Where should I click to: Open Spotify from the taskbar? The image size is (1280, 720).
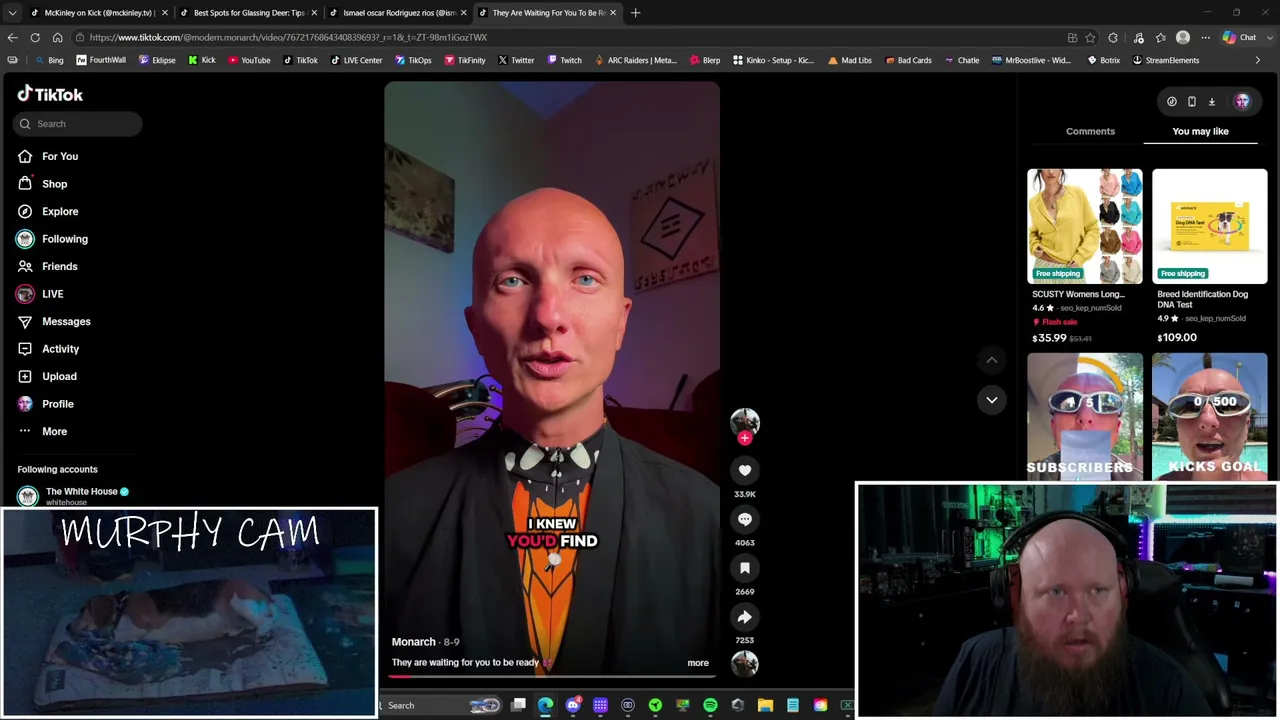click(710, 705)
